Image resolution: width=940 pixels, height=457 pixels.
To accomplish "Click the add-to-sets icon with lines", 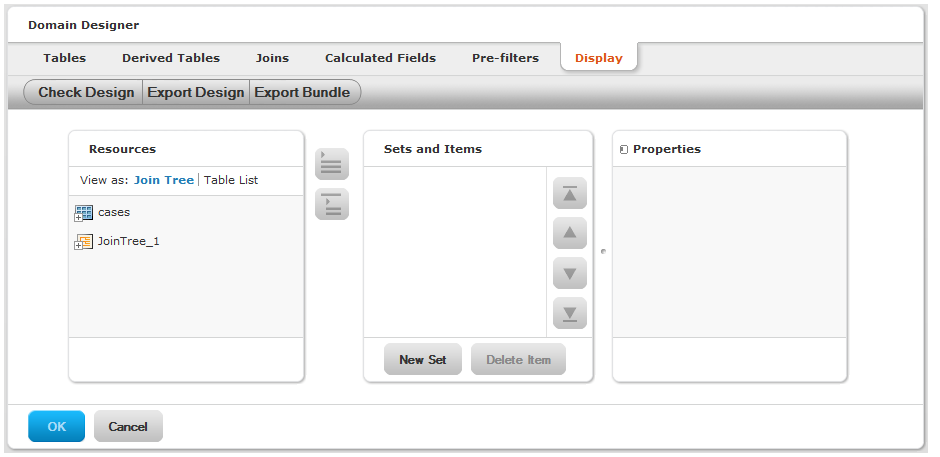I will pos(332,164).
